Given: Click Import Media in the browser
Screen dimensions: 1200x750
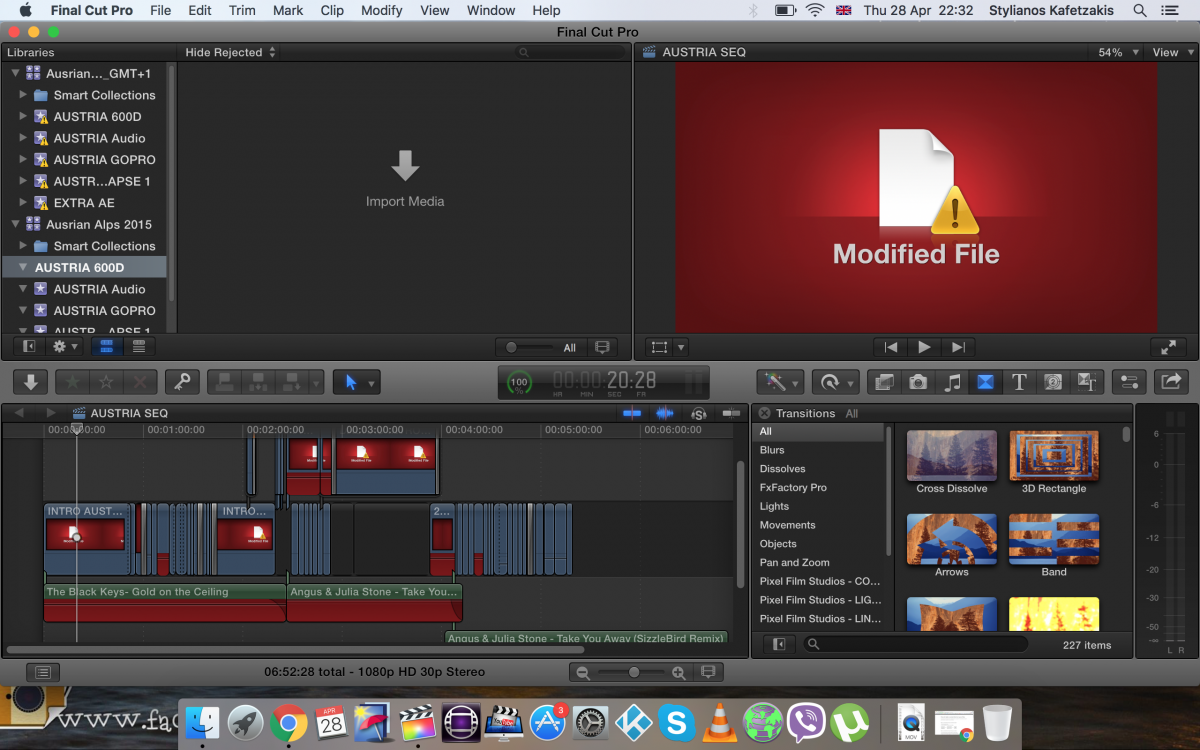Looking at the screenshot, I should pyautogui.click(x=405, y=180).
